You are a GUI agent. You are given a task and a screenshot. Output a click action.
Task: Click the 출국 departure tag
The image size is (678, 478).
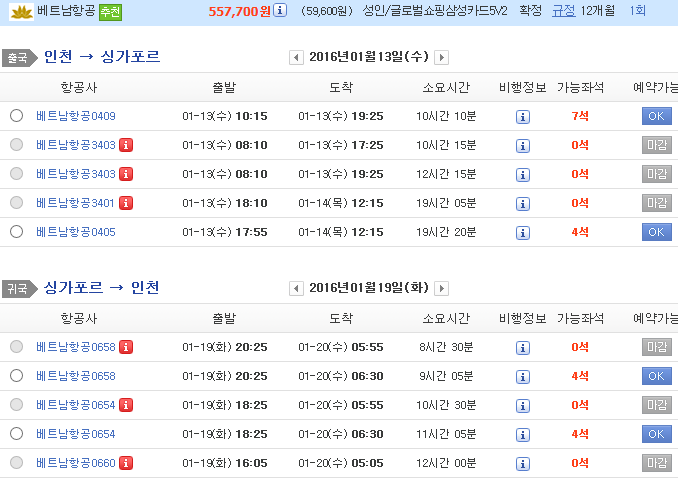point(19,58)
